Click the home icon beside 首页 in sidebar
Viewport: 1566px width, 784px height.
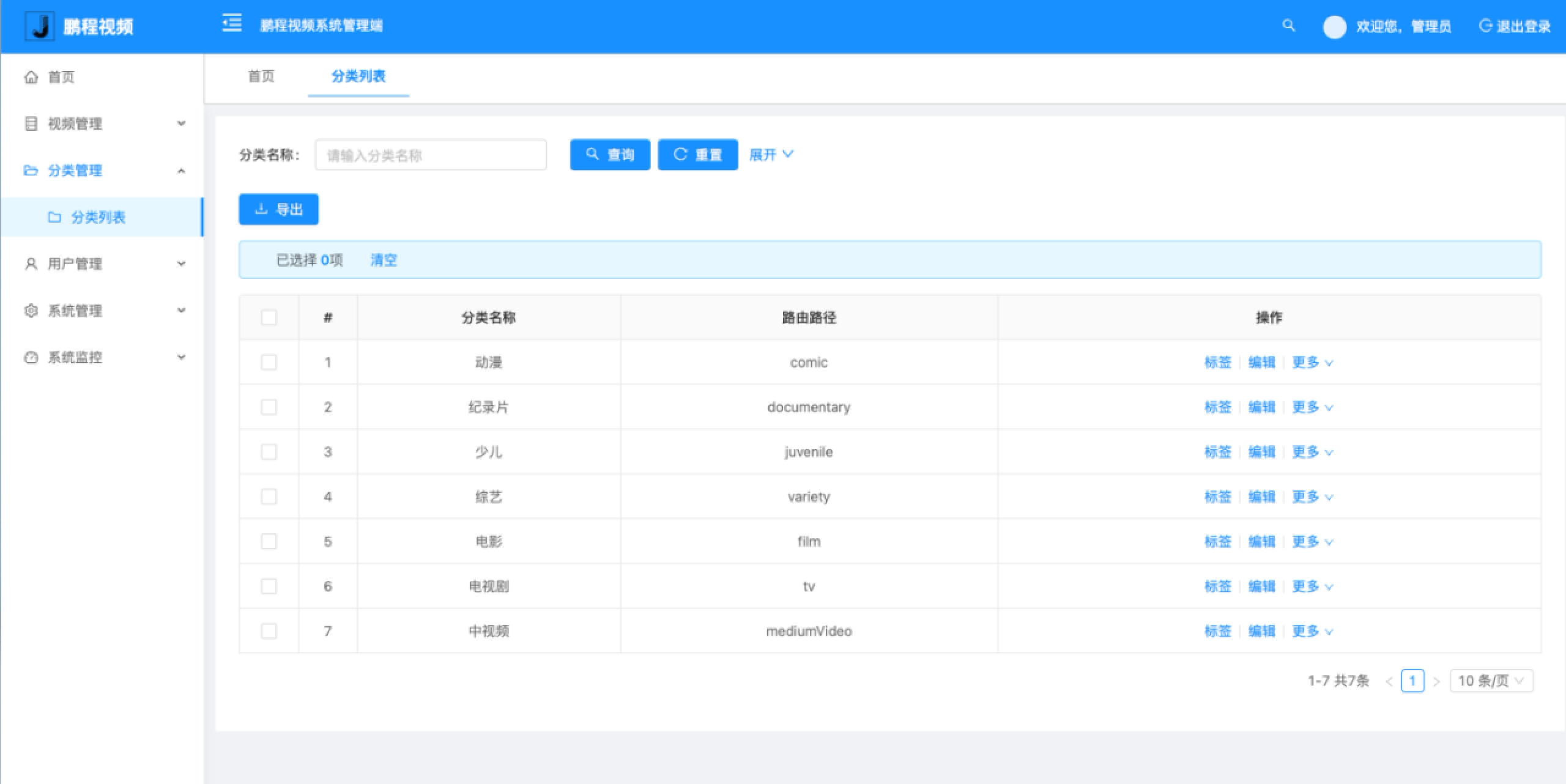(31, 77)
